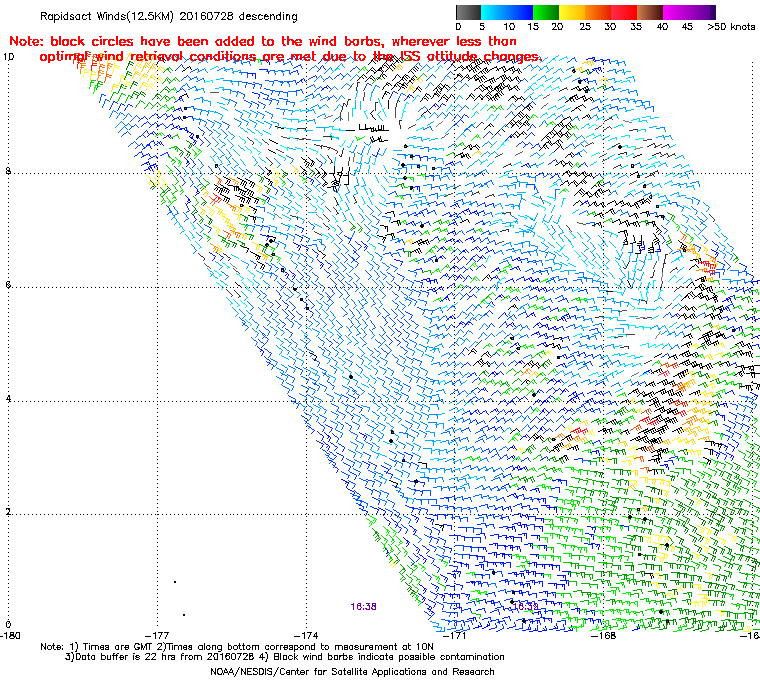
Task: Click the red 'optimal wind retrieval conditions' line
Action: [290, 57]
